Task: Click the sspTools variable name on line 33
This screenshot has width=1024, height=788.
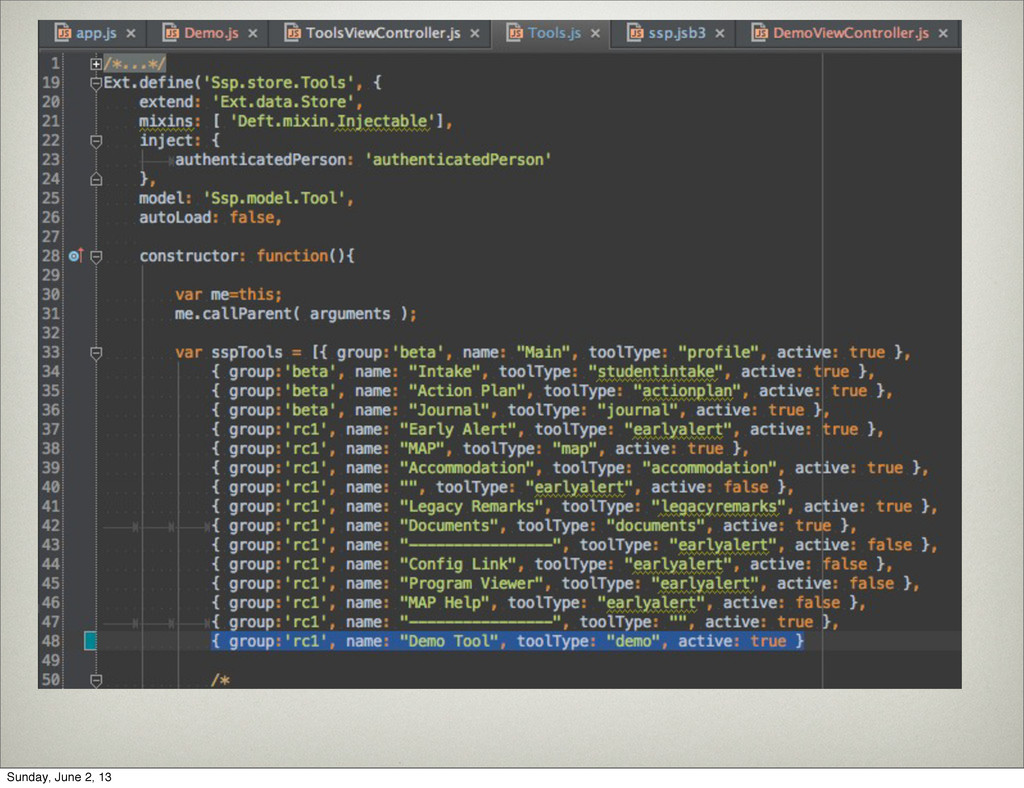Action: [x=247, y=353]
